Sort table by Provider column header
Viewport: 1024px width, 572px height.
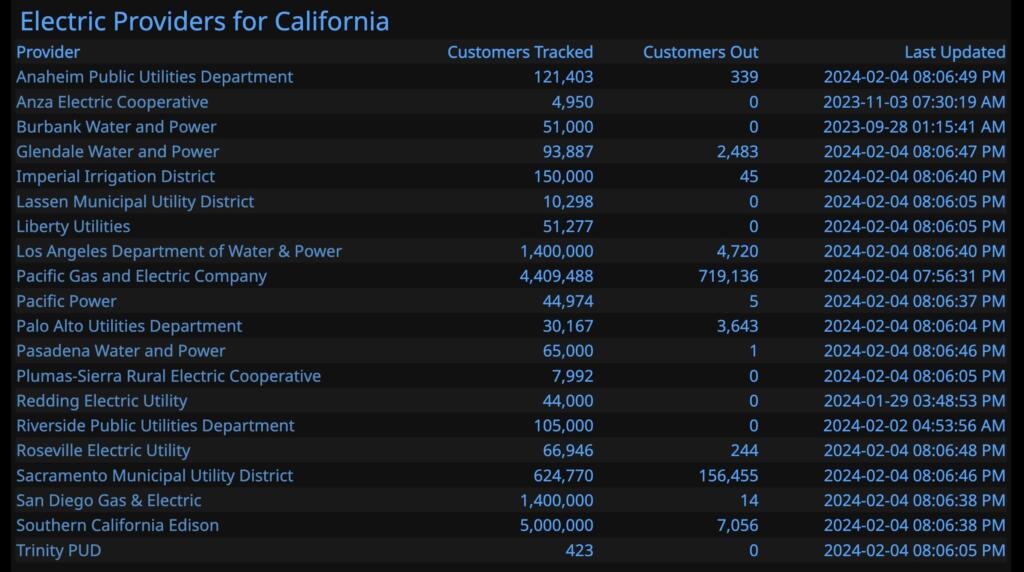click(48, 52)
